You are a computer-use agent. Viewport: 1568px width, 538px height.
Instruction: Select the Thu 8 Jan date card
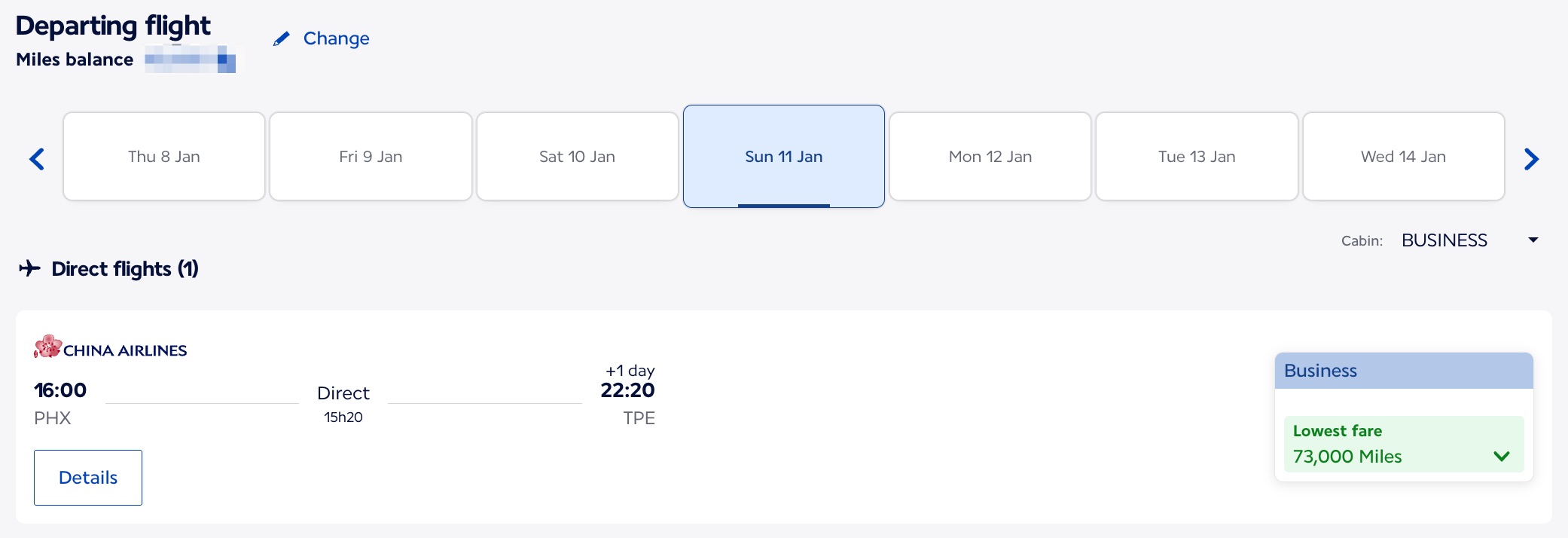click(x=163, y=156)
